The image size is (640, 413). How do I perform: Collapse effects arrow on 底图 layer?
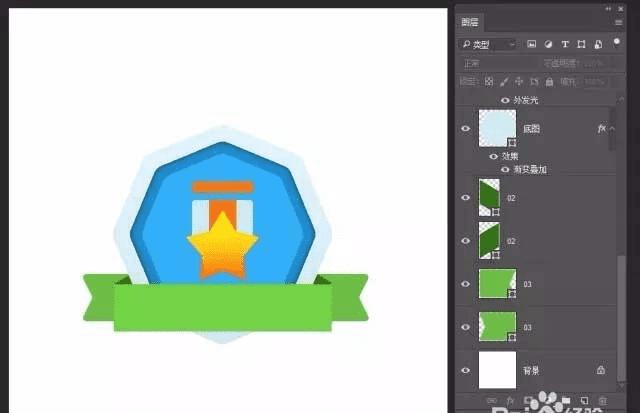point(612,129)
